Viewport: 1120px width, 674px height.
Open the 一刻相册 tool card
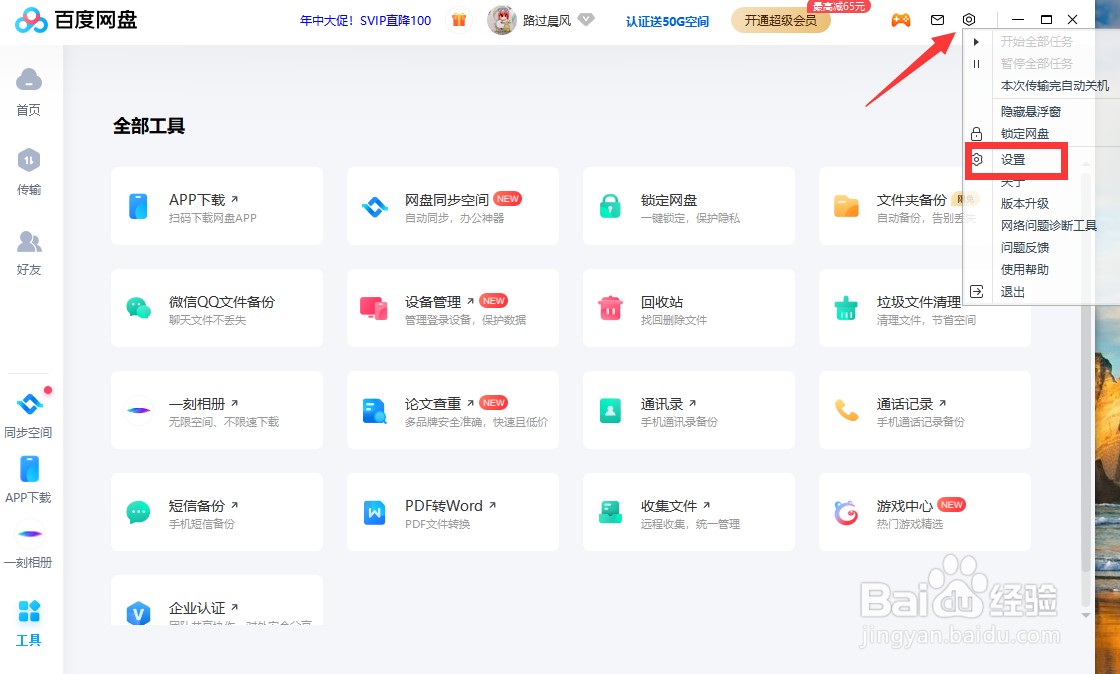217,410
